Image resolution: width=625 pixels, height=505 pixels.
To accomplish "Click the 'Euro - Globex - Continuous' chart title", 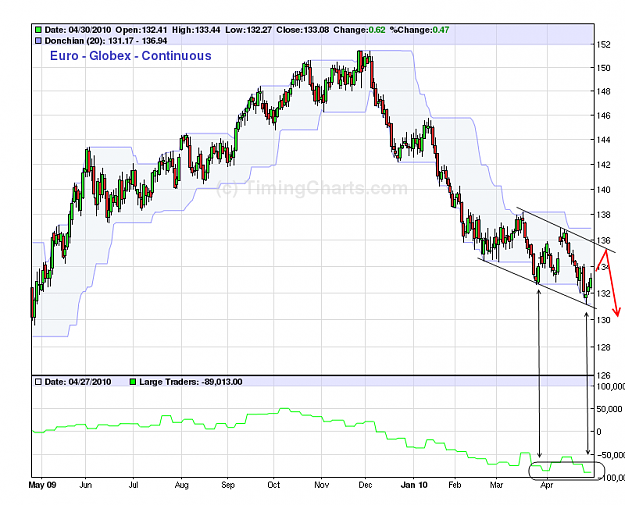I will pos(131,56).
